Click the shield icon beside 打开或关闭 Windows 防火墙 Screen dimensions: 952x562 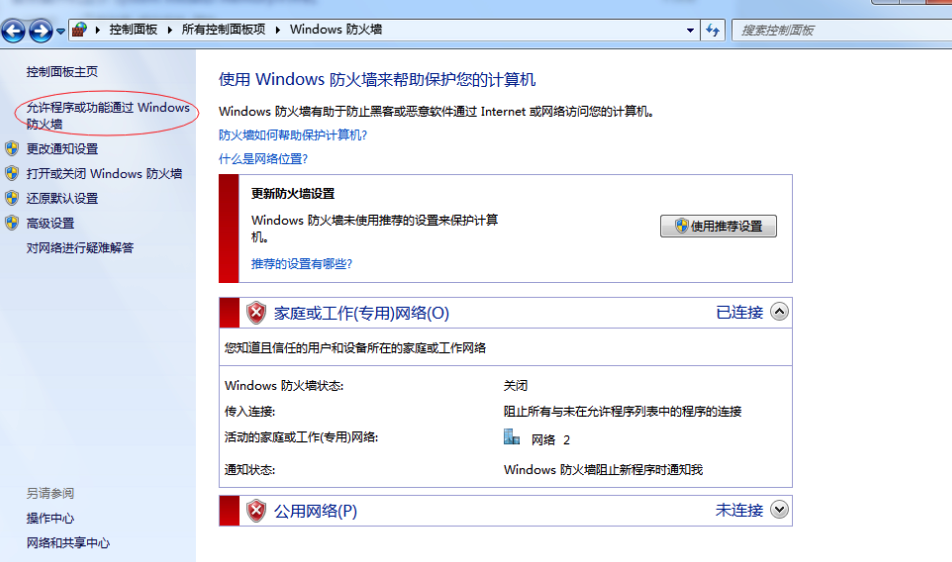pos(12,173)
